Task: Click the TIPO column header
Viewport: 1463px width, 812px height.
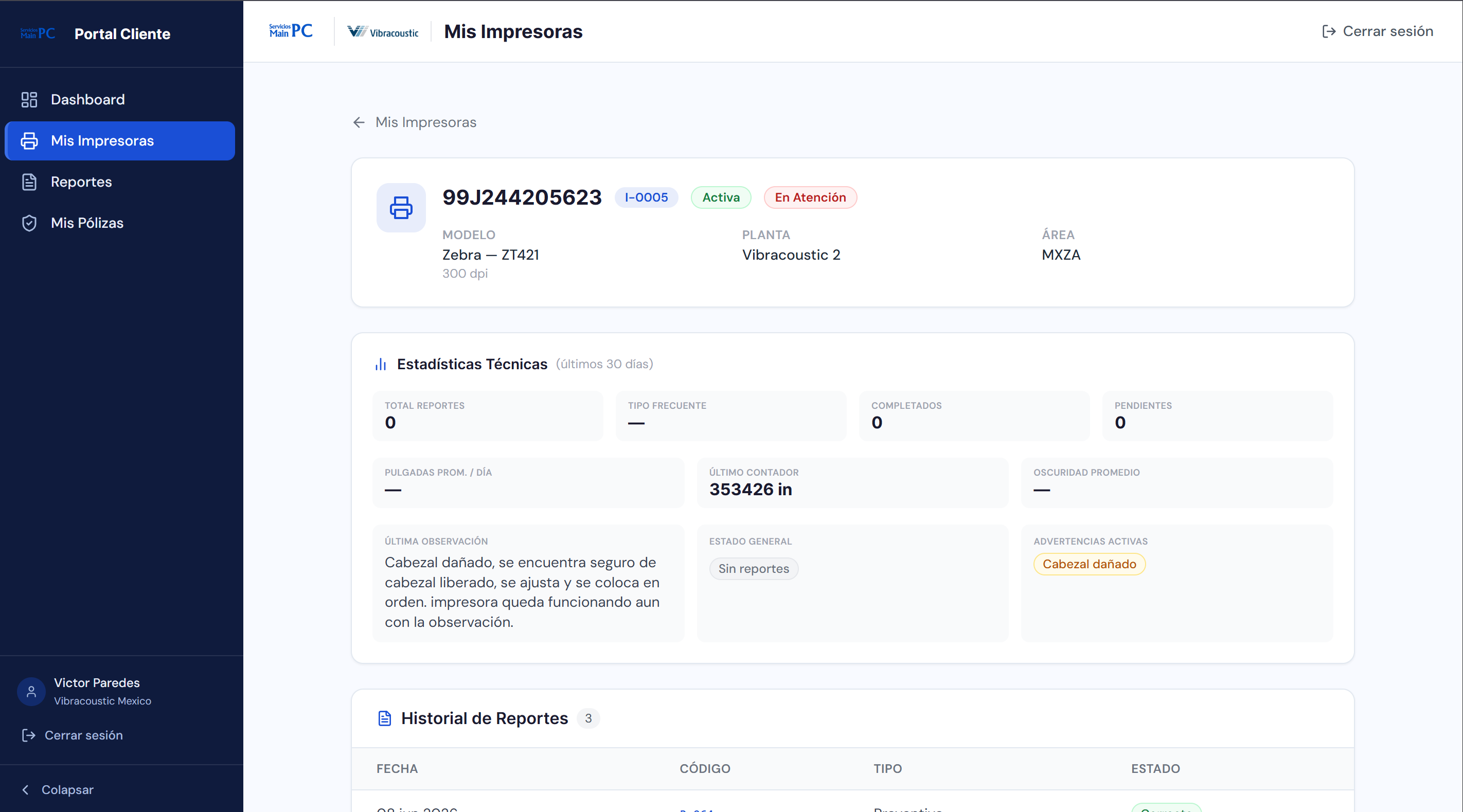Action: pyautogui.click(x=888, y=769)
